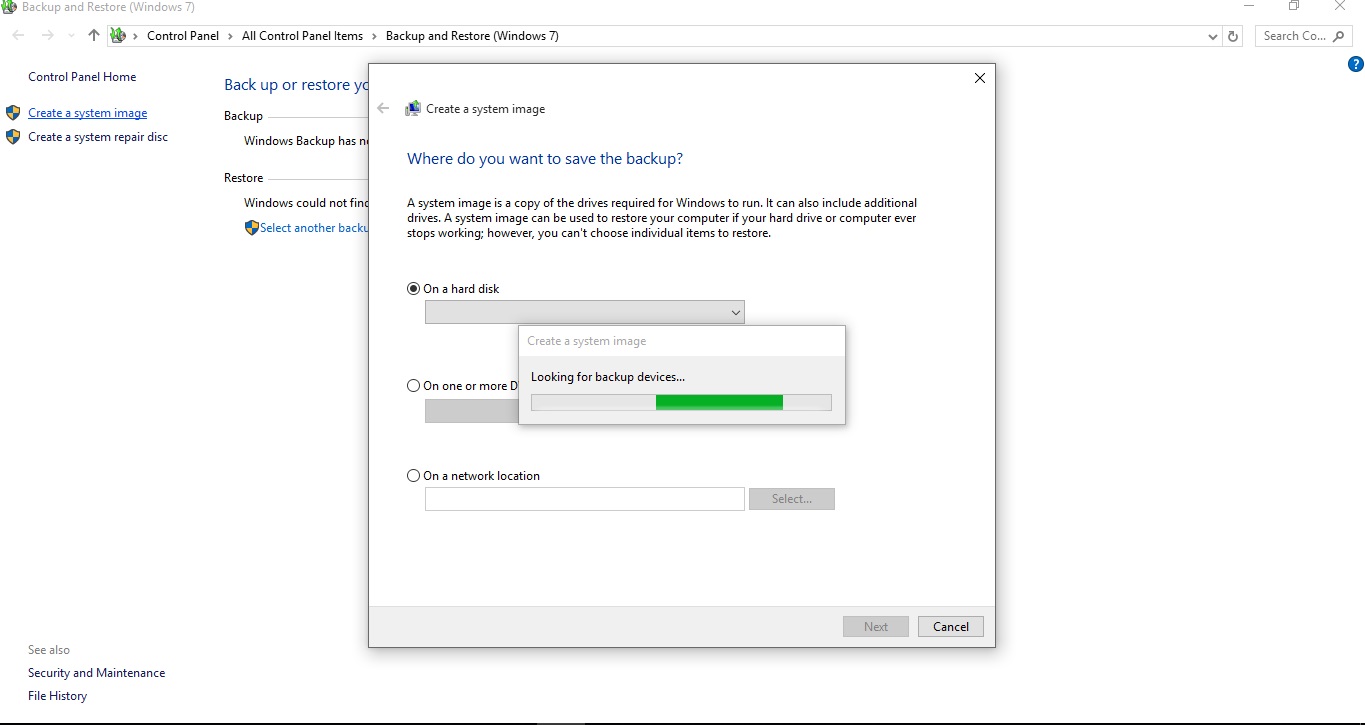This screenshot has width=1365, height=725.
Task: Select All Control Panel Items breadcrumb
Action: coord(302,36)
